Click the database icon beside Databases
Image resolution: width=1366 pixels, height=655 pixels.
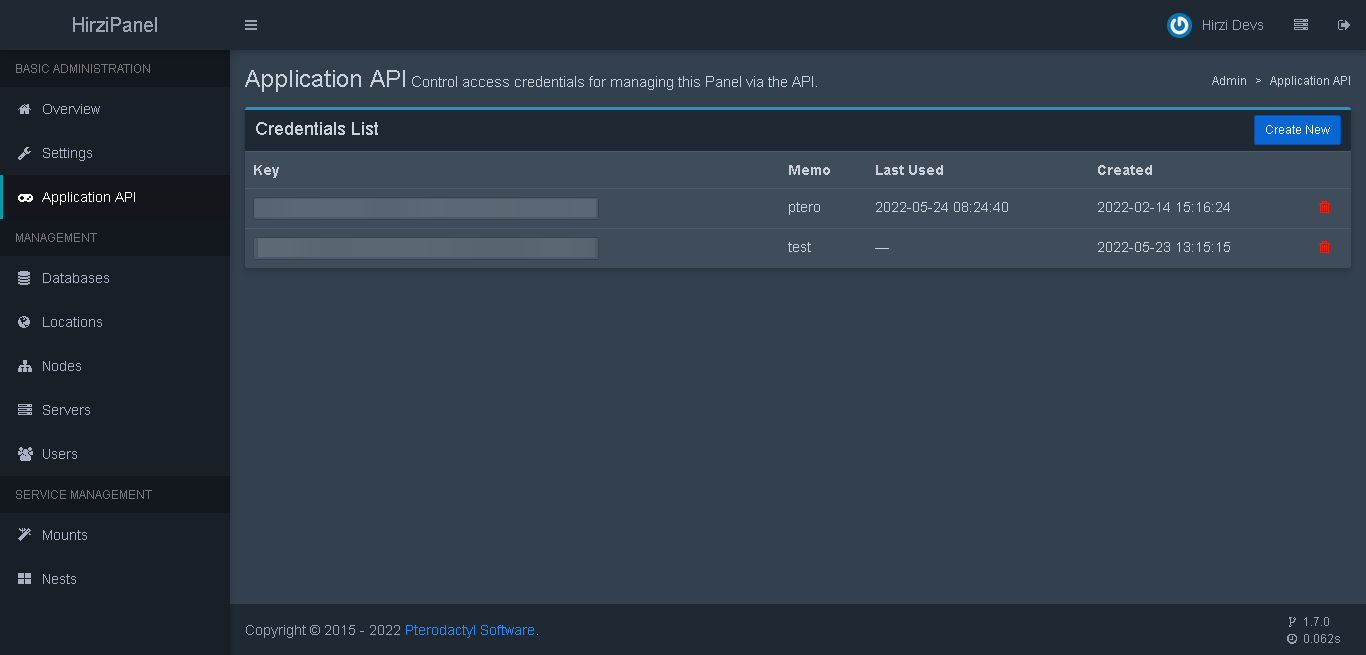[24, 278]
